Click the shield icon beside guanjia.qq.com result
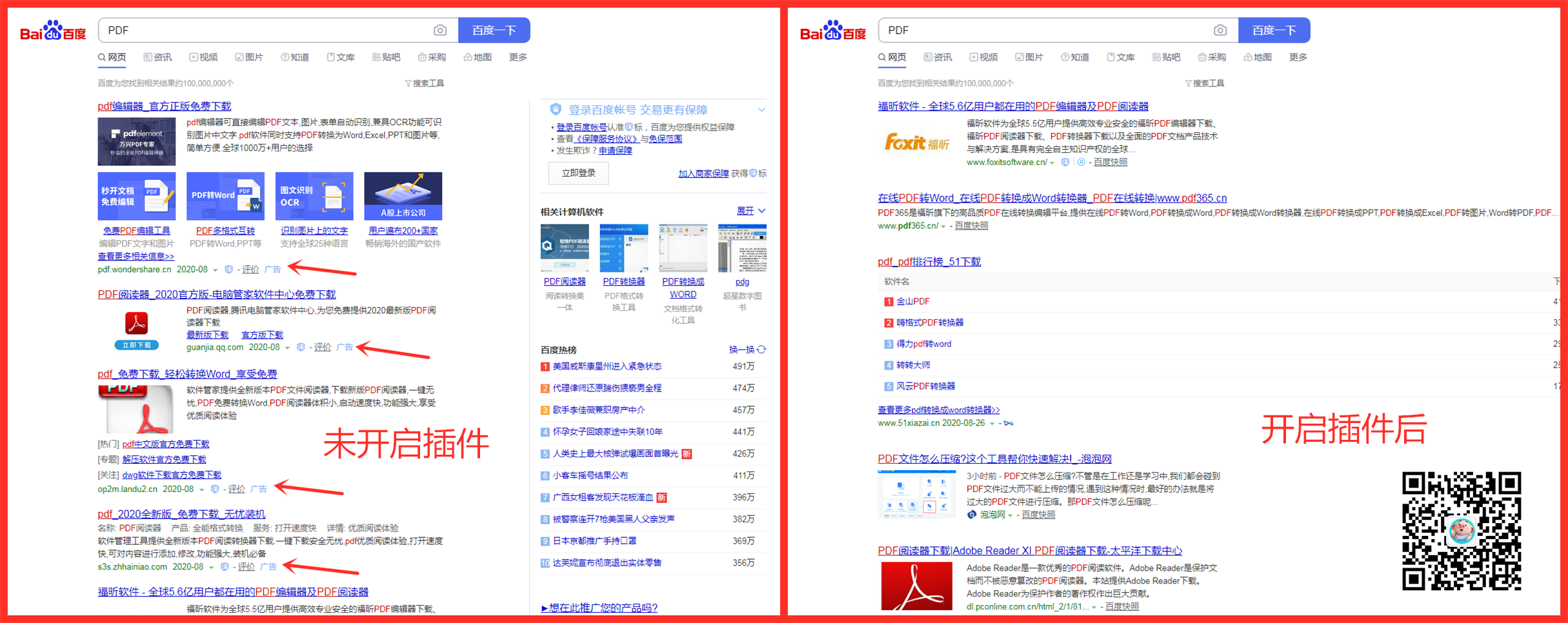 (301, 348)
